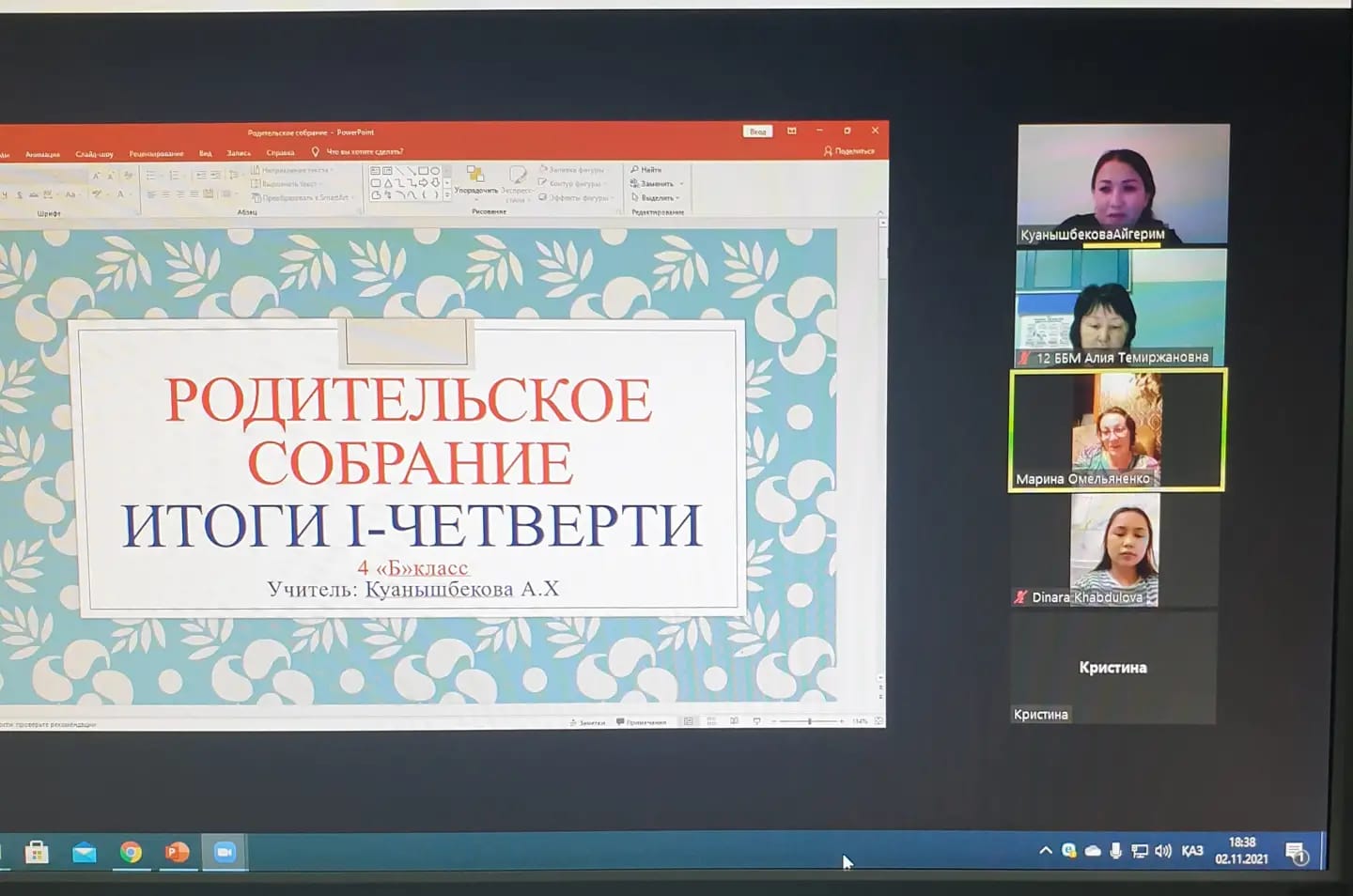Toggle normal view button in status bar
This screenshot has height=896, width=1353.
click(689, 721)
